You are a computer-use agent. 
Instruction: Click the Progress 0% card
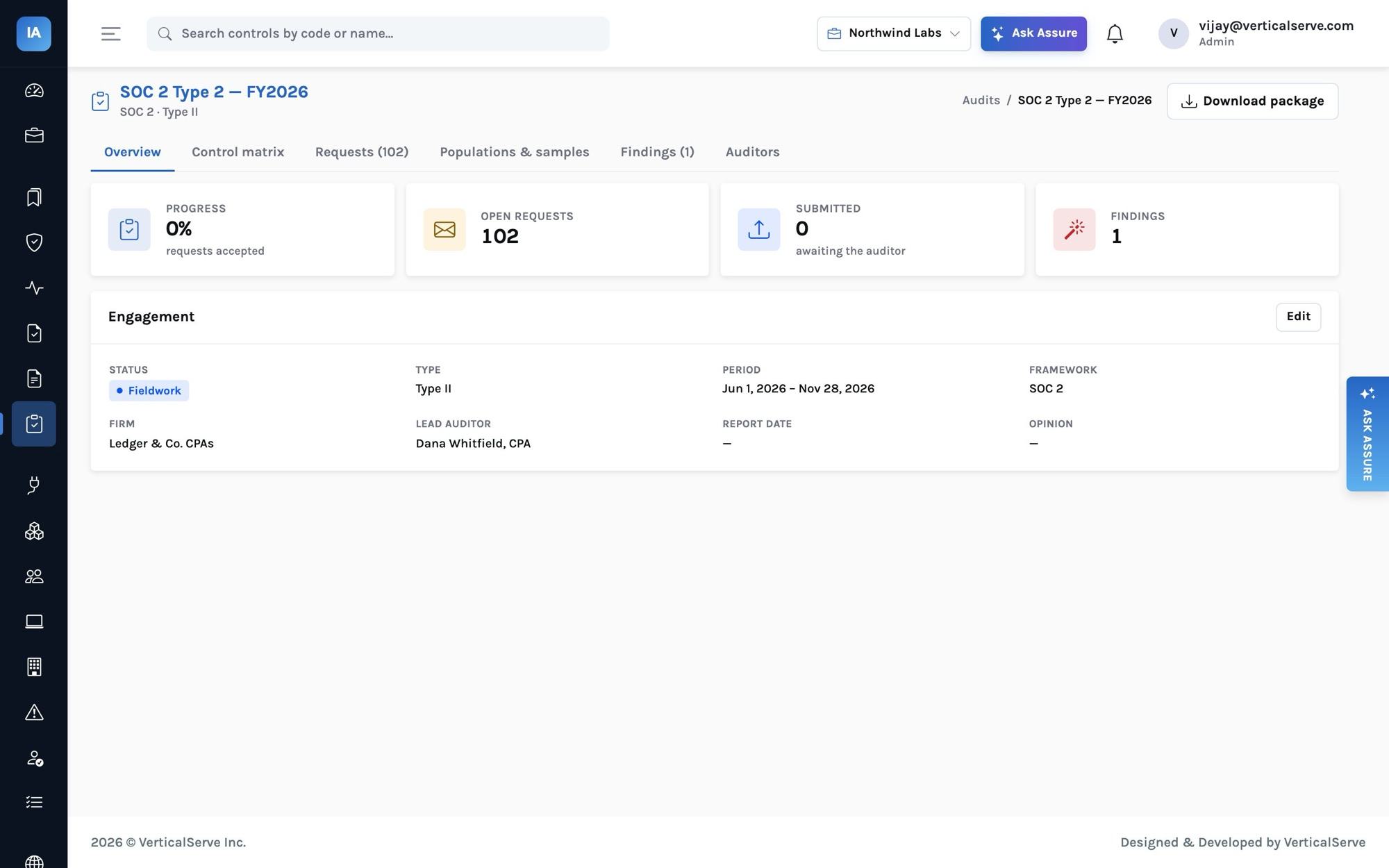coord(242,229)
